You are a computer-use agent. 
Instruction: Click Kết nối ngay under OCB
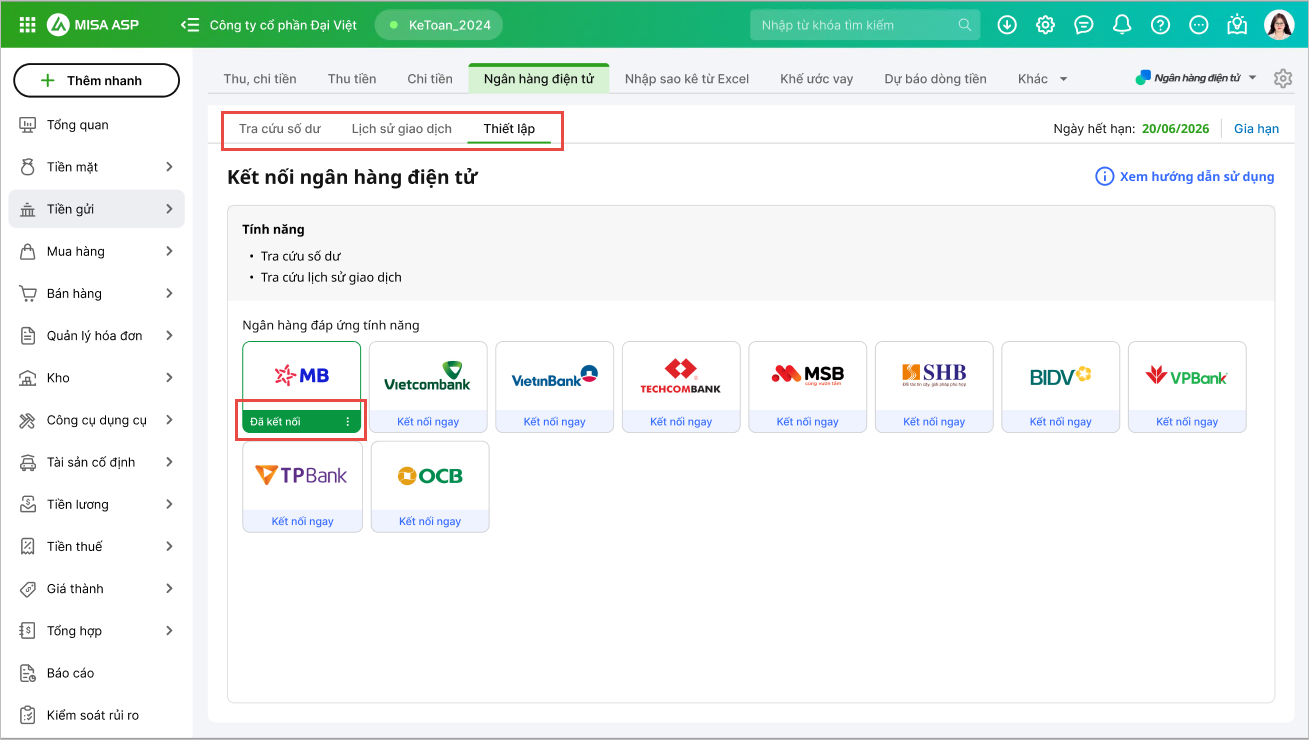430,522
